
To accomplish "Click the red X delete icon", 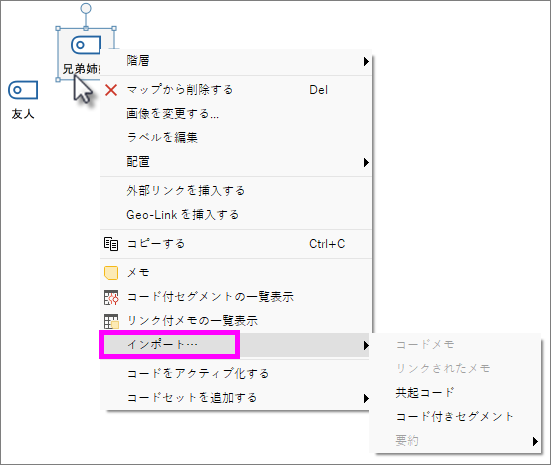I will pyautogui.click(x=111, y=90).
